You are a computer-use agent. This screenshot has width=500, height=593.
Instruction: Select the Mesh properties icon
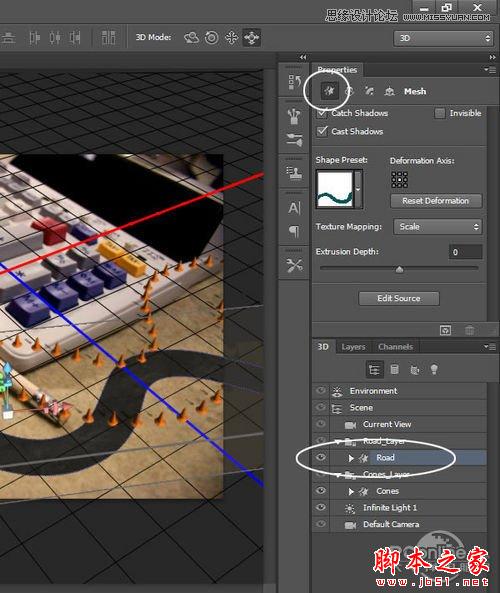[x=329, y=91]
